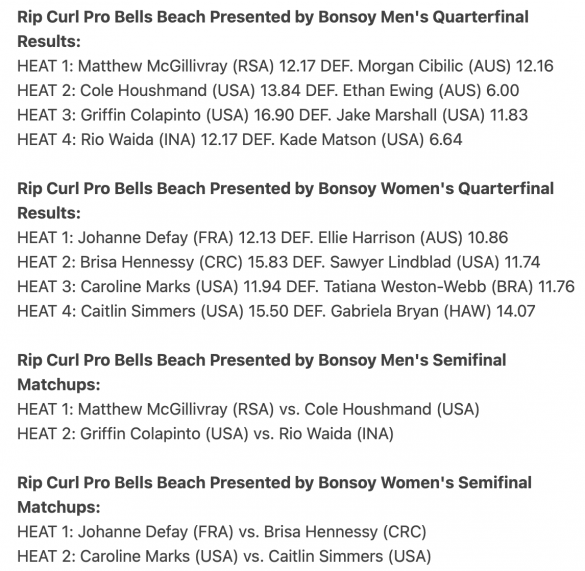The height and width of the screenshot is (571, 585).
Task: Select the Johanne Defay 12.13 result line
Action: [x=263, y=238]
